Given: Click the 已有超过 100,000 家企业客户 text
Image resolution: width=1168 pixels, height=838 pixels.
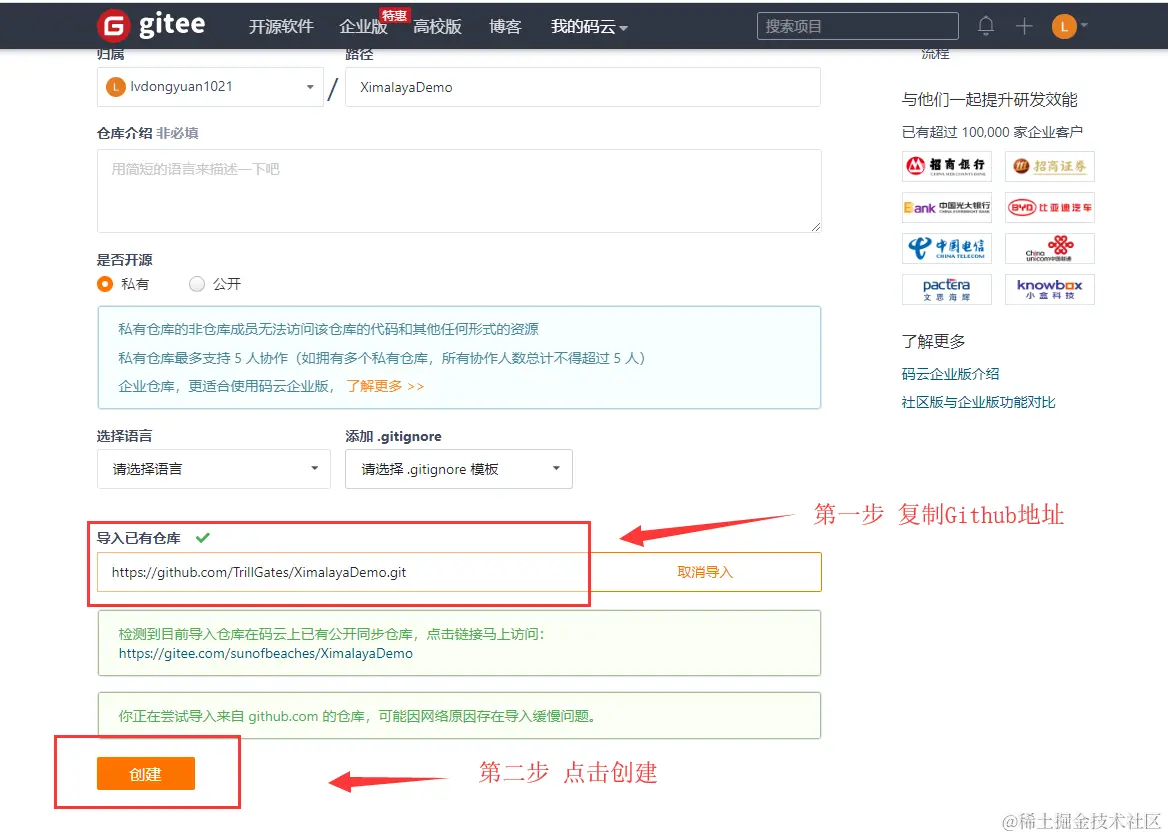Looking at the screenshot, I should [992, 132].
